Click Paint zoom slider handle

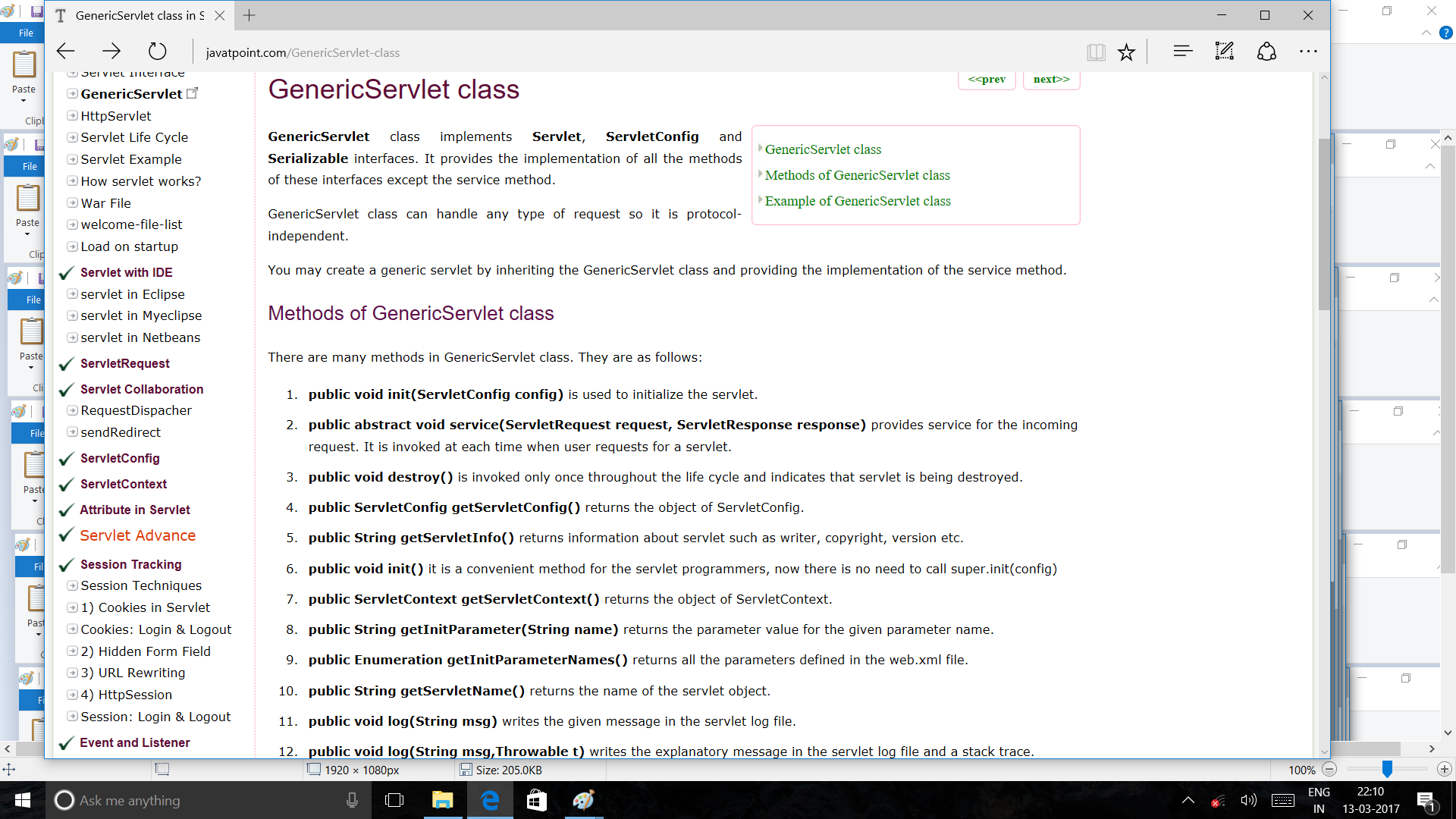[1386, 769]
